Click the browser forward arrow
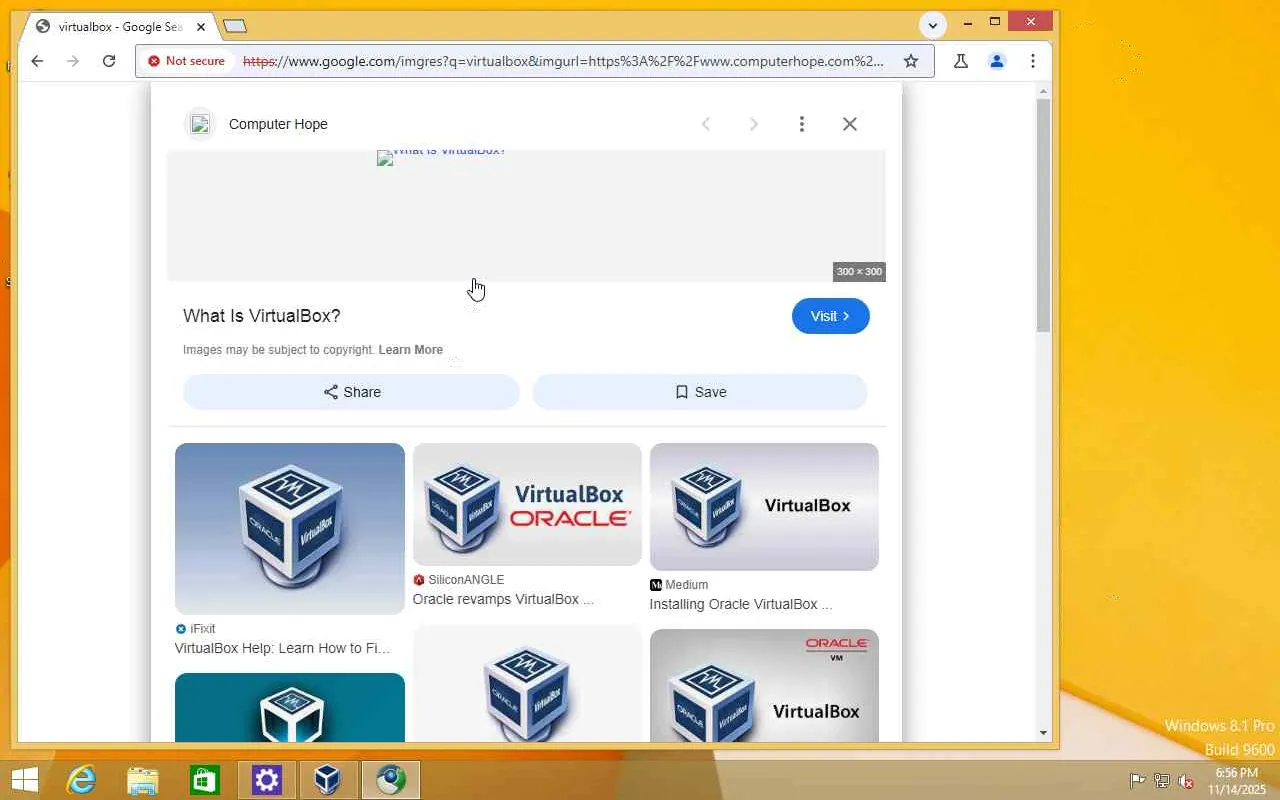 (x=73, y=61)
